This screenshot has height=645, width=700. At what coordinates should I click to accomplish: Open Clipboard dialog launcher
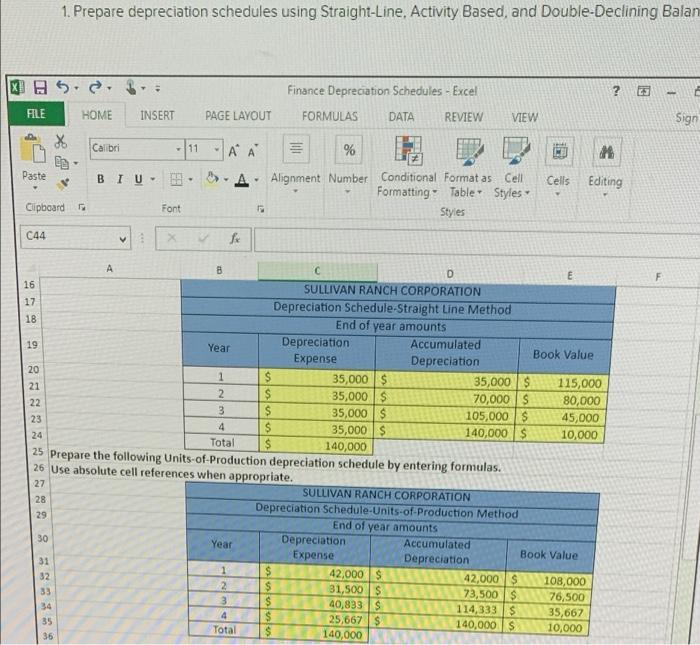click(82, 207)
